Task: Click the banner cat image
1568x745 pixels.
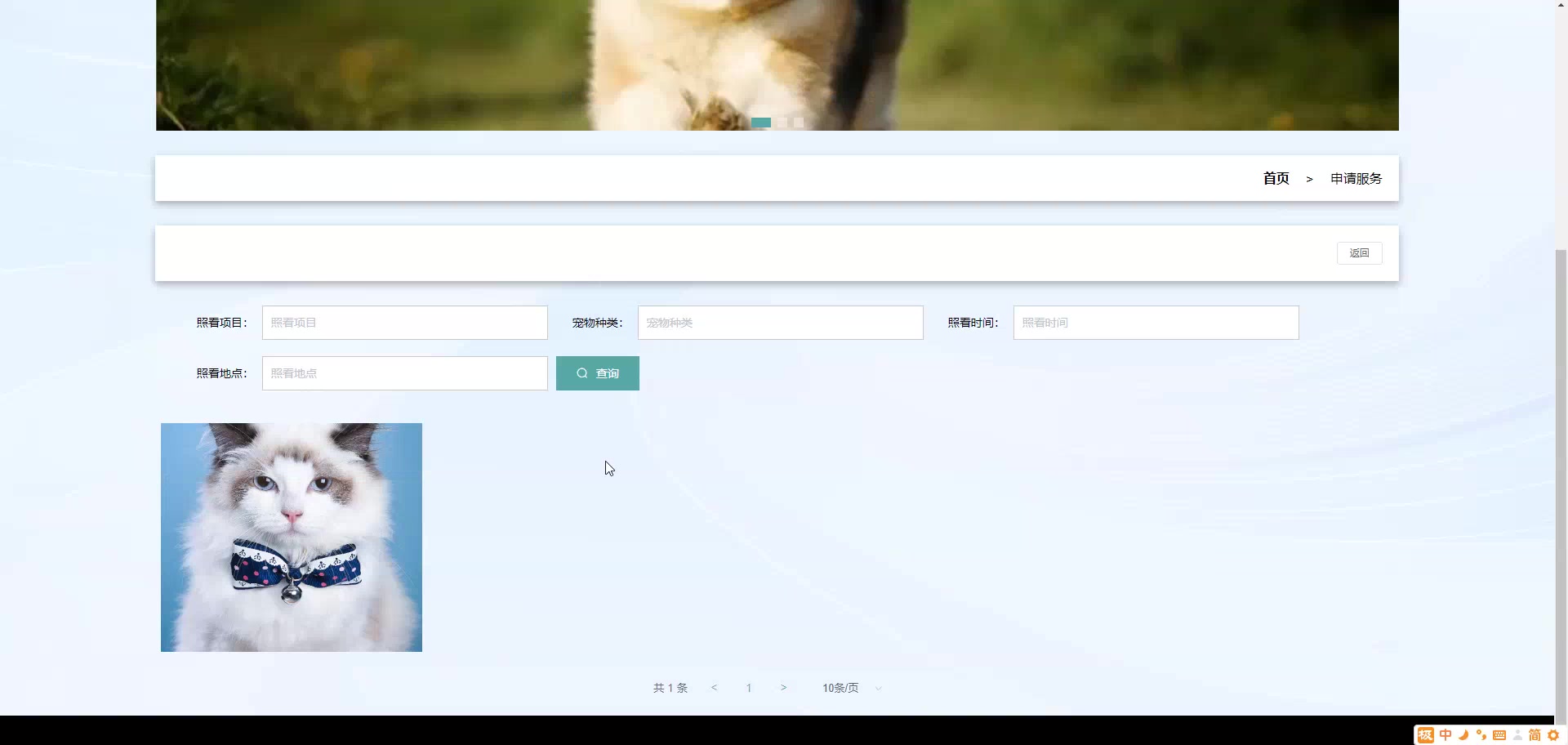Action: [777, 65]
